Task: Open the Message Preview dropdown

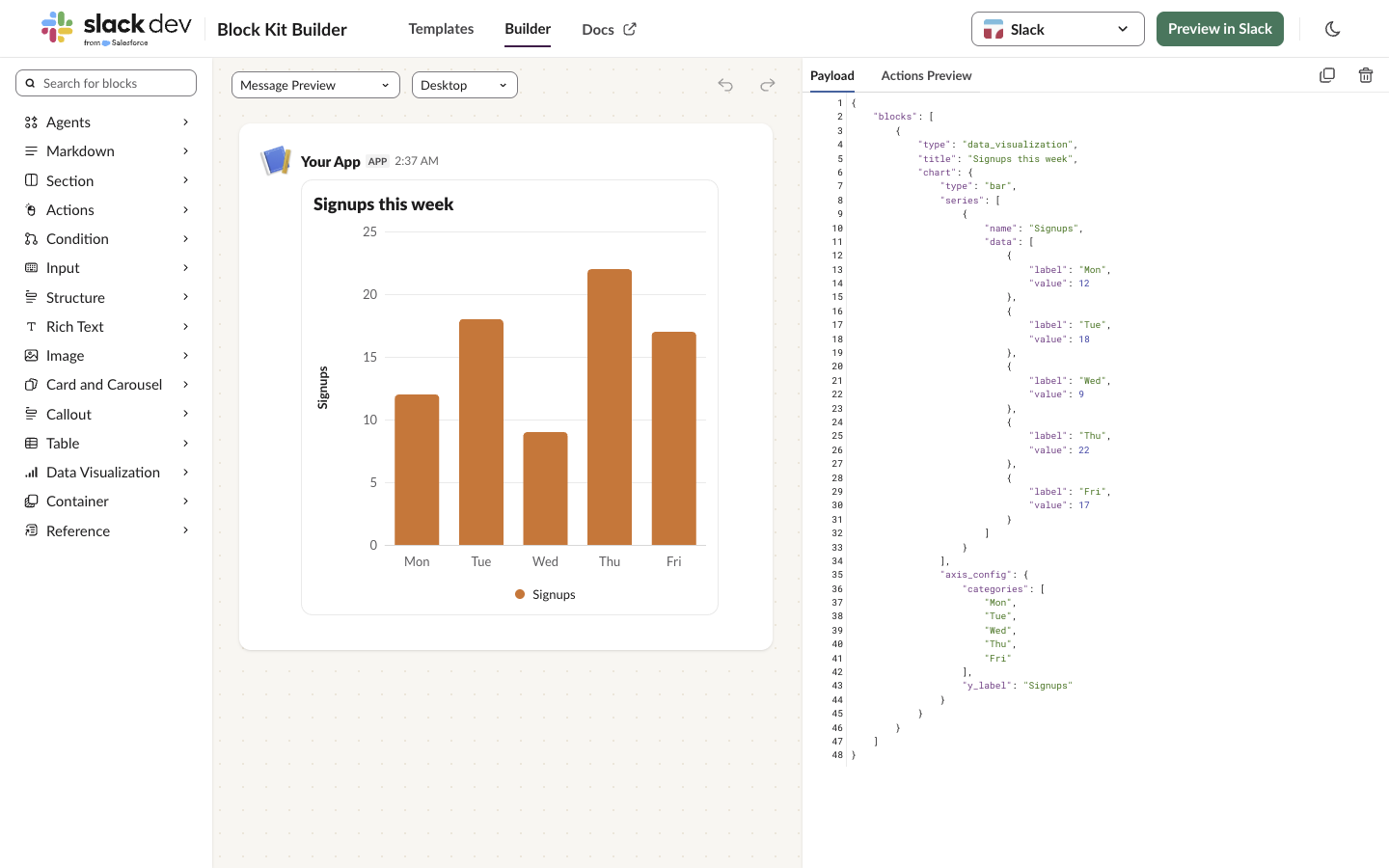Action: tap(315, 85)
